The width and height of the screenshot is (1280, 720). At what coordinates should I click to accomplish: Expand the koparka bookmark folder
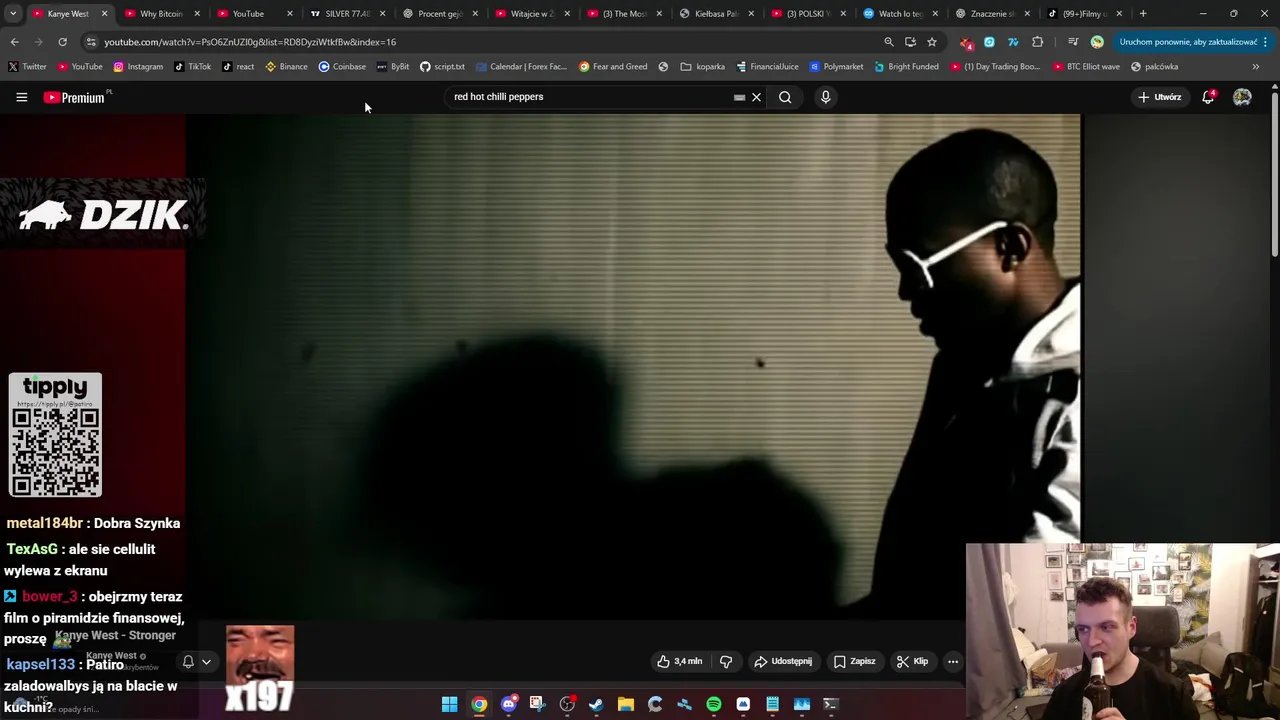pyautogui.click(x=702, y=67)
